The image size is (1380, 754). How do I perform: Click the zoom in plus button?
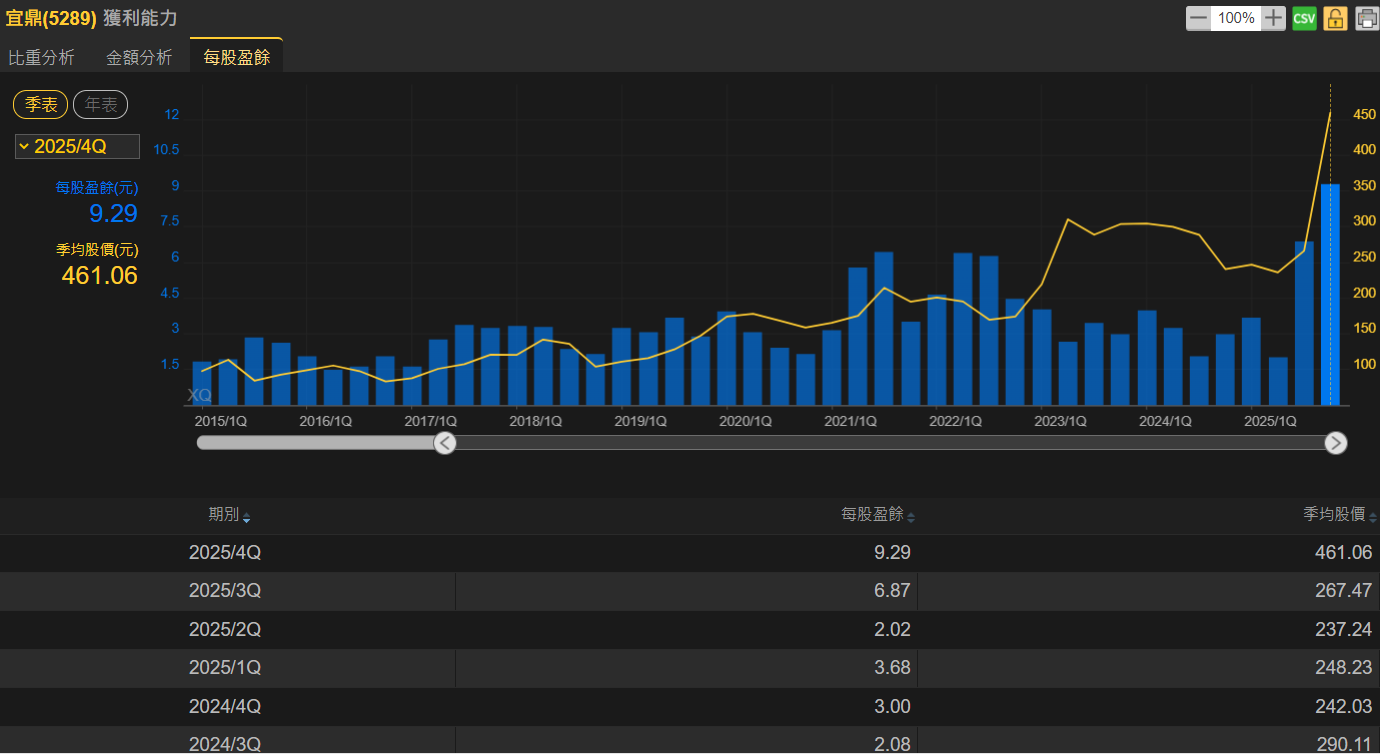[x=1273, y=18]
